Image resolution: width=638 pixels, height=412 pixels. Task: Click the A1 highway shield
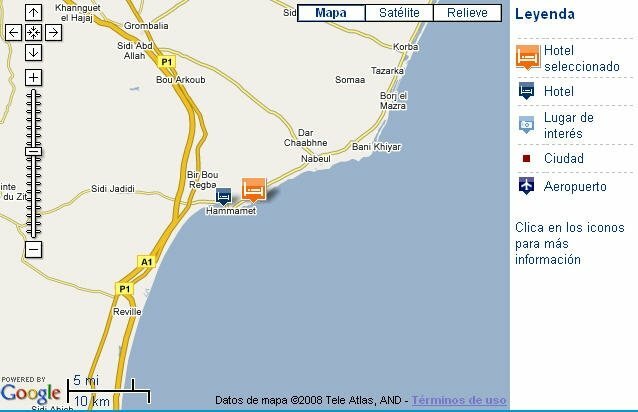pyautogui.click(x=146, y=262)
